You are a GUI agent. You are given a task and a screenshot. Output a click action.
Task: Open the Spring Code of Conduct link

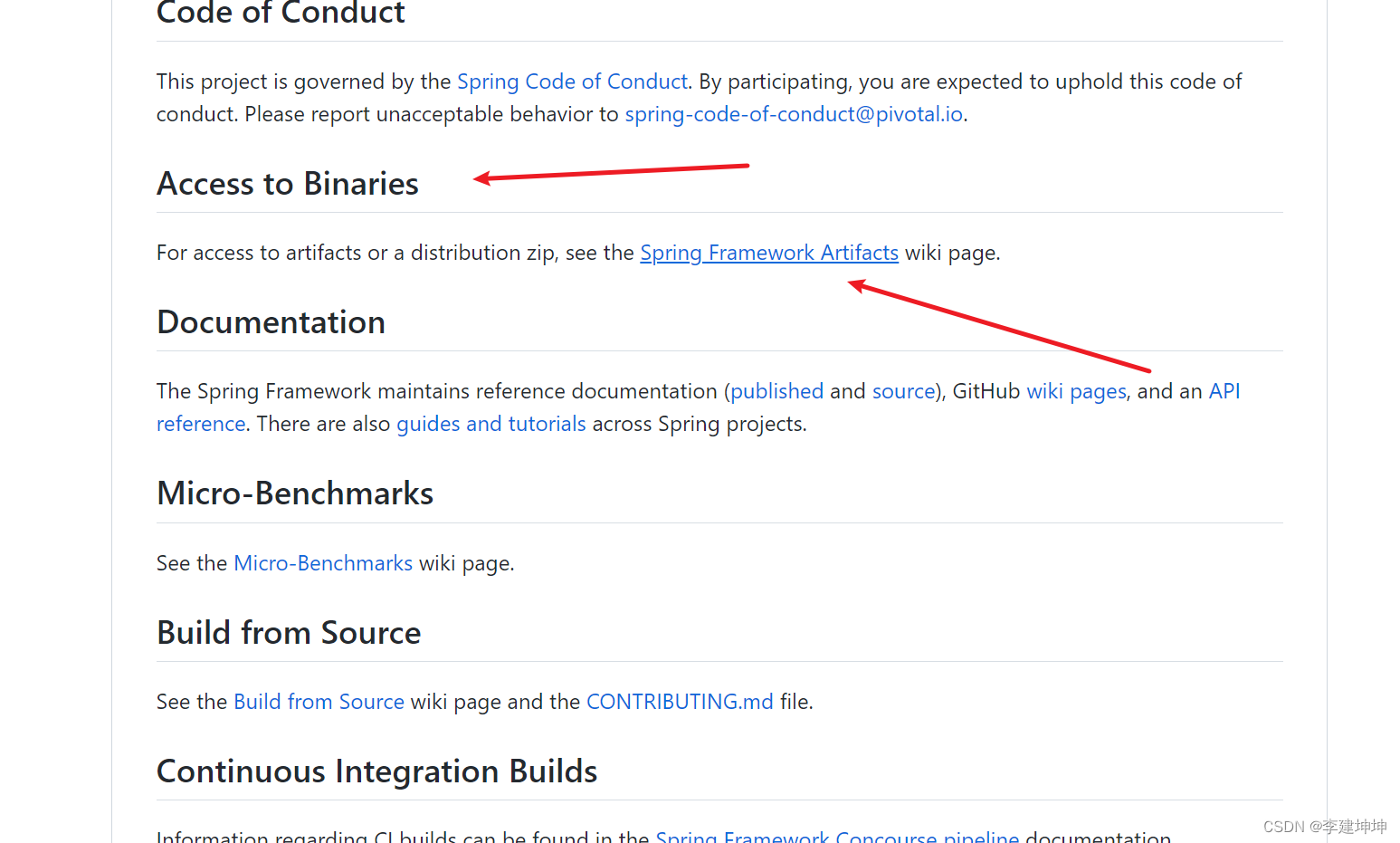click(572, 81)
